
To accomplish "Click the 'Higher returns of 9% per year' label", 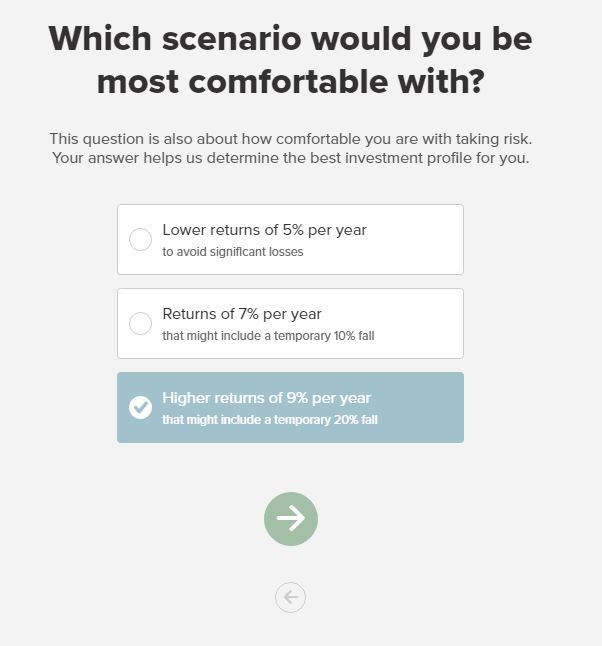I will (267, 398).
